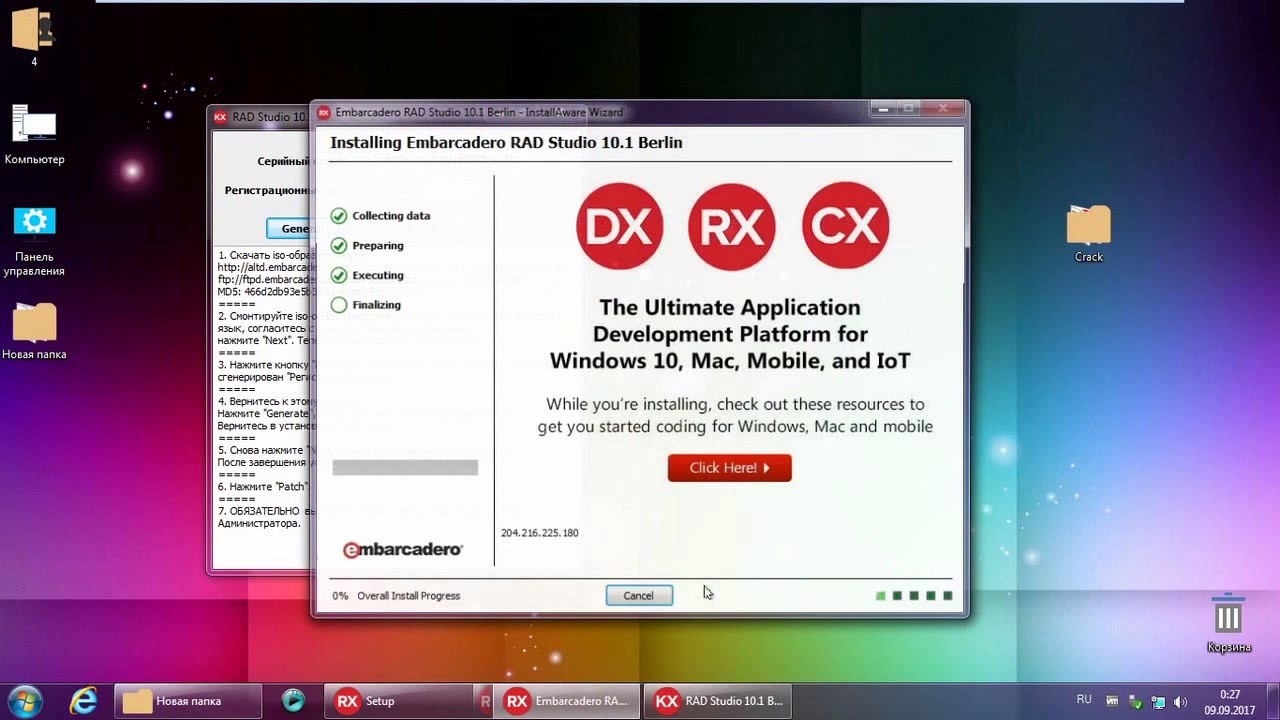Click the Серийный label in keygen window

coord(283,161)
